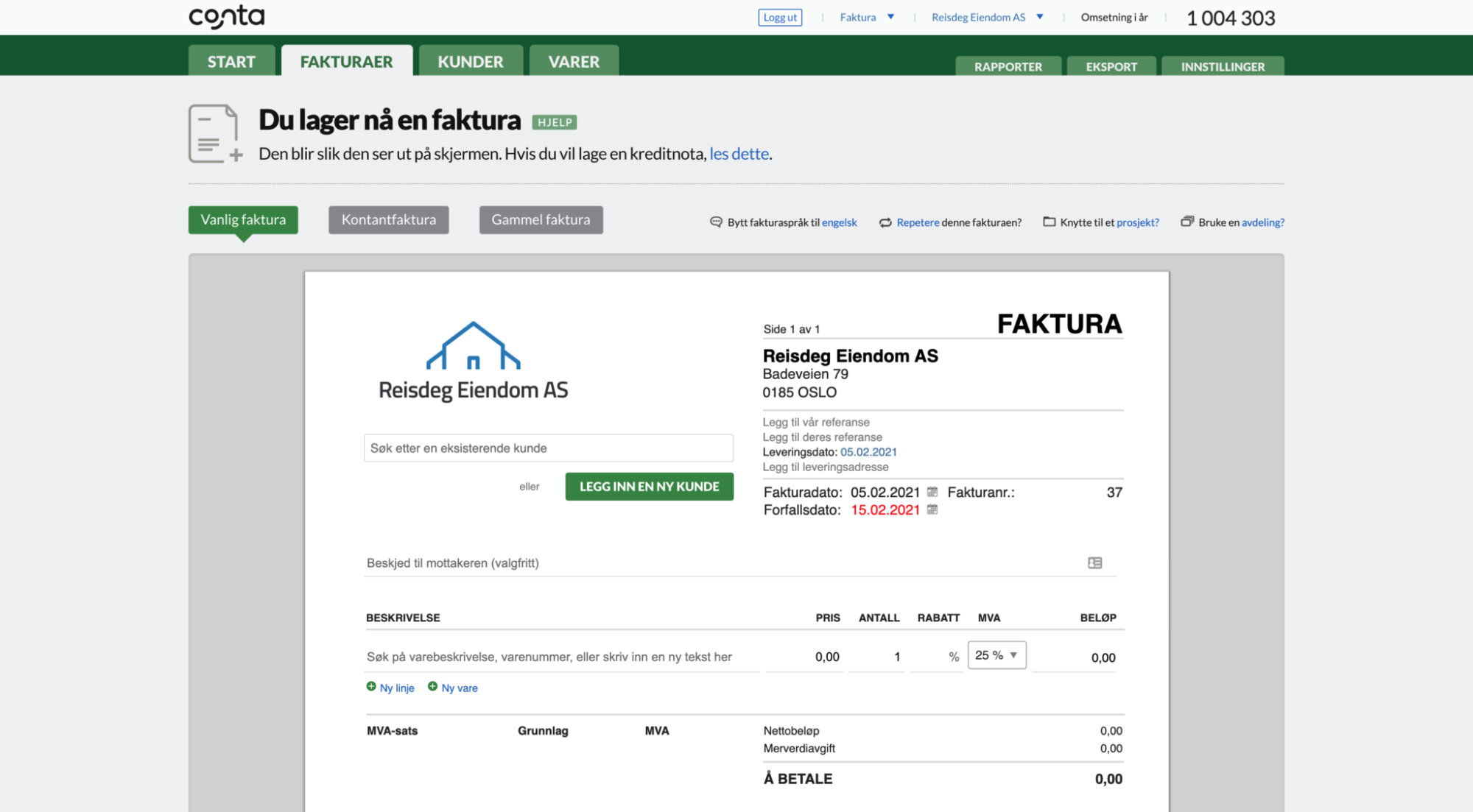Open the KUNDER tab
Screen dimensions: 1473x812
[471, 61]
